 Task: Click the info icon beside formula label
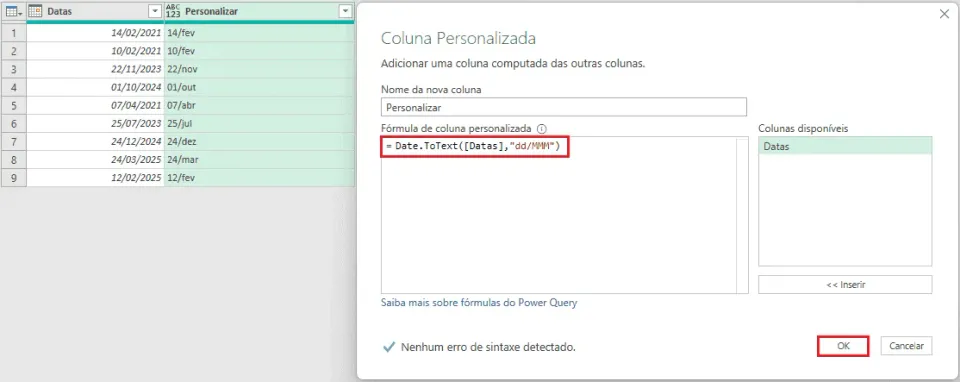pos(541,129)
